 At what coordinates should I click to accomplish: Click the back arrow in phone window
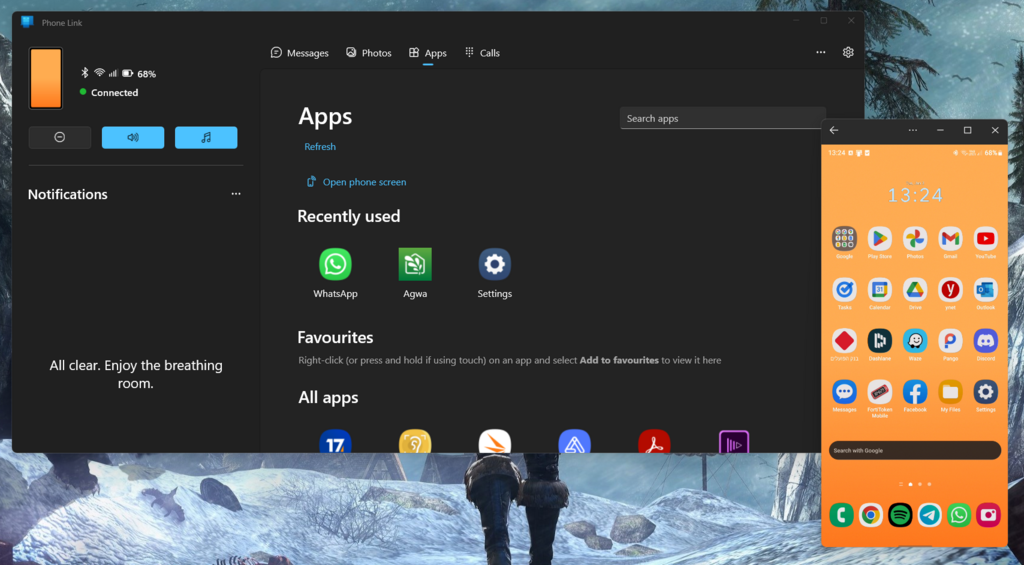point(834,130)
